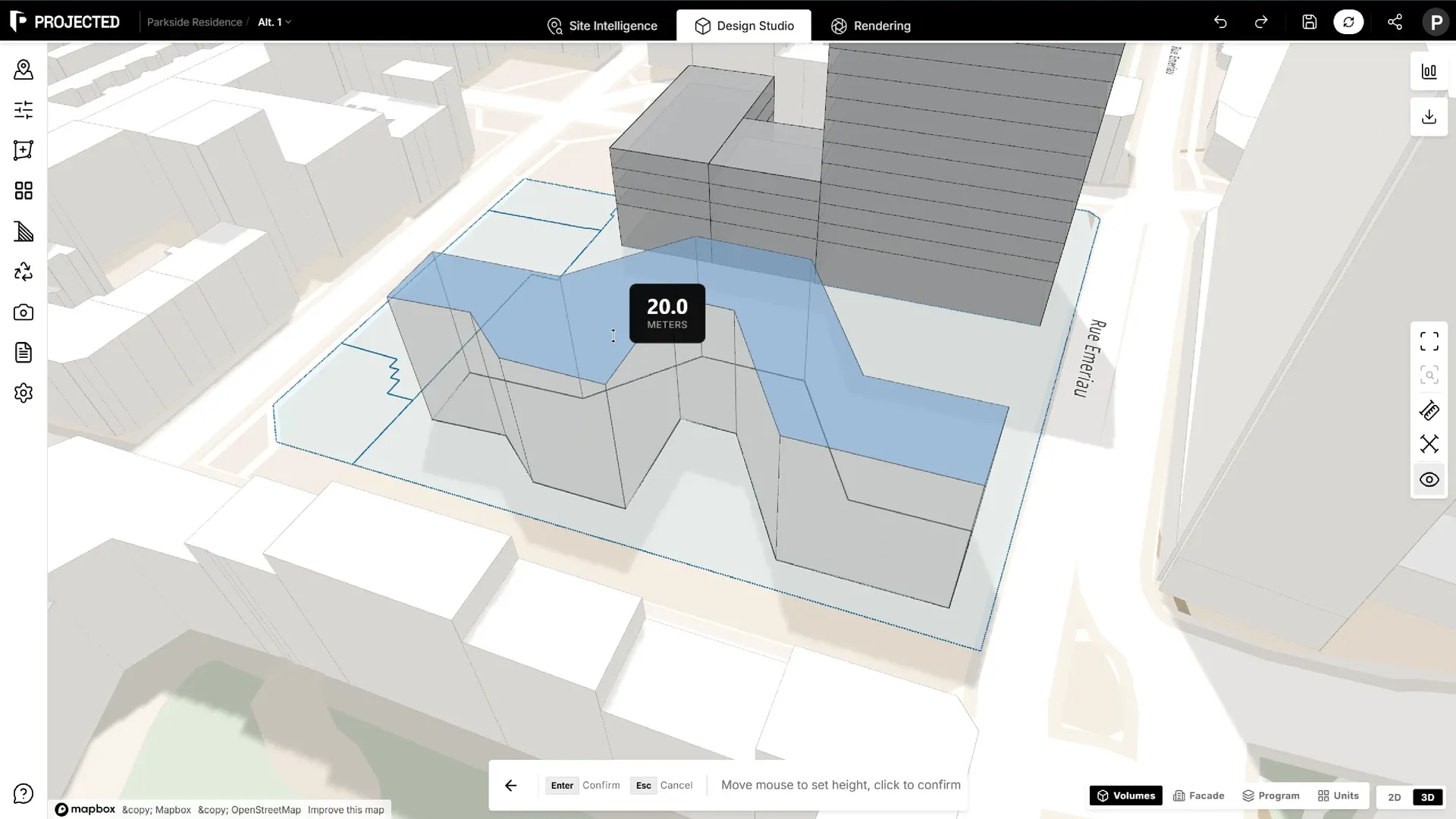
Task: Click the Parkside Residence breadcrumb
Action: point(195,22)
